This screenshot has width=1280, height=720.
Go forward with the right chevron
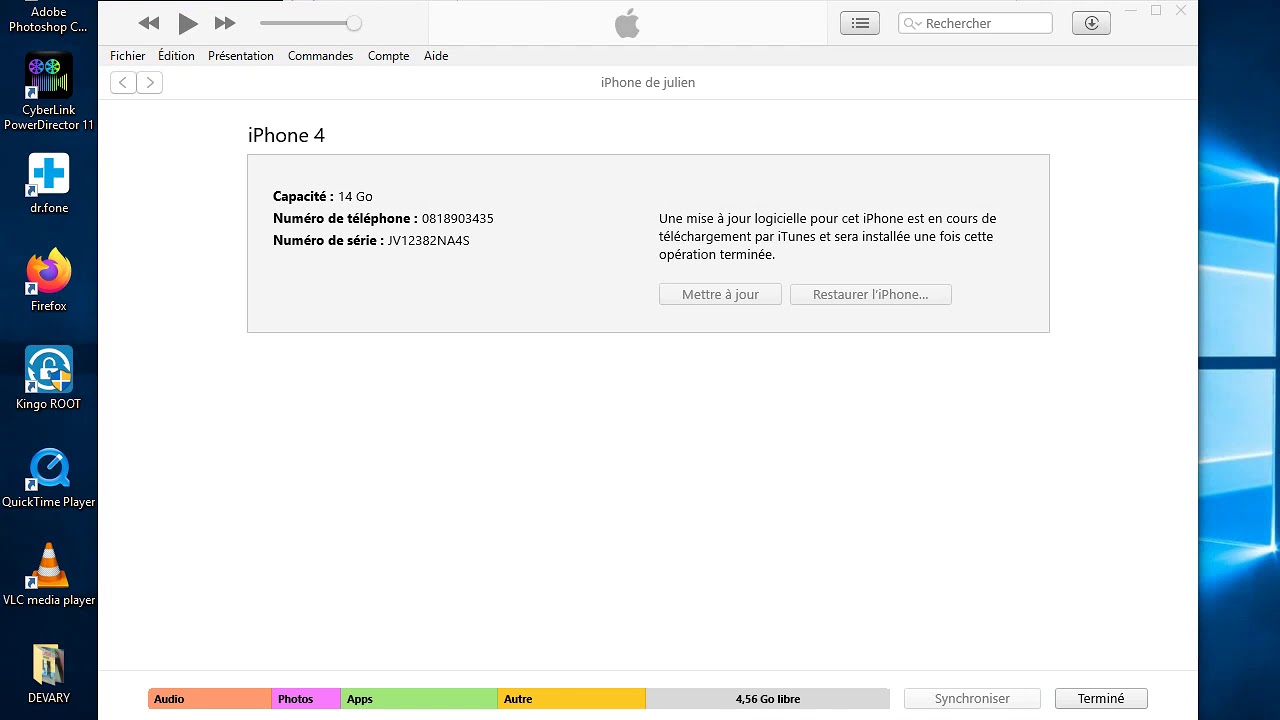(150, 83)
